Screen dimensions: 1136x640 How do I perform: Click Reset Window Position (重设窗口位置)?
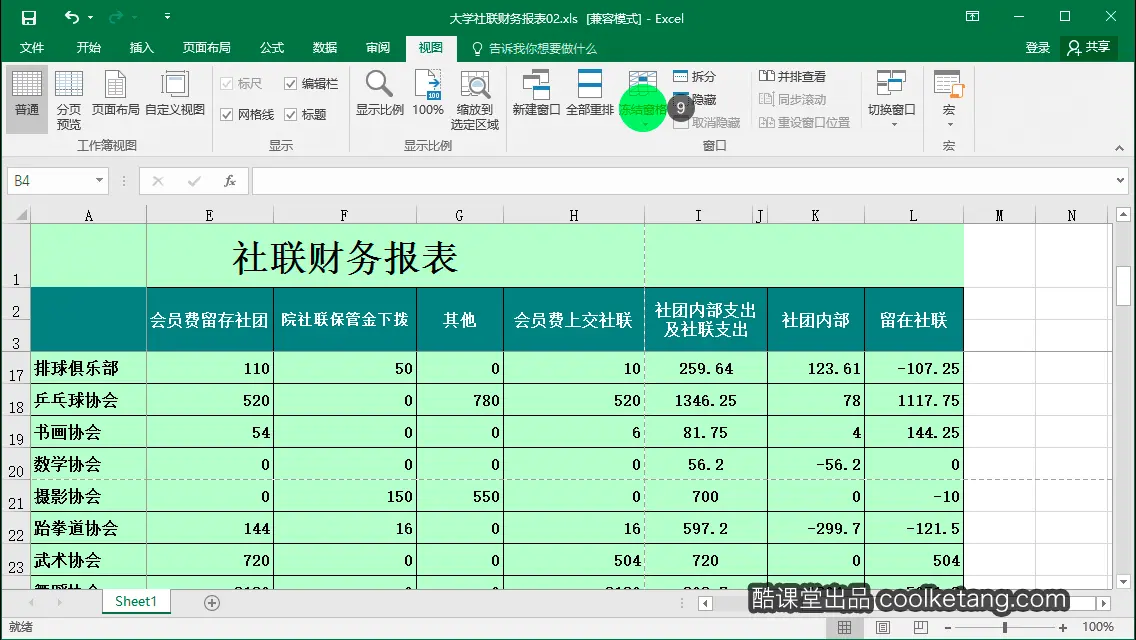804,122
